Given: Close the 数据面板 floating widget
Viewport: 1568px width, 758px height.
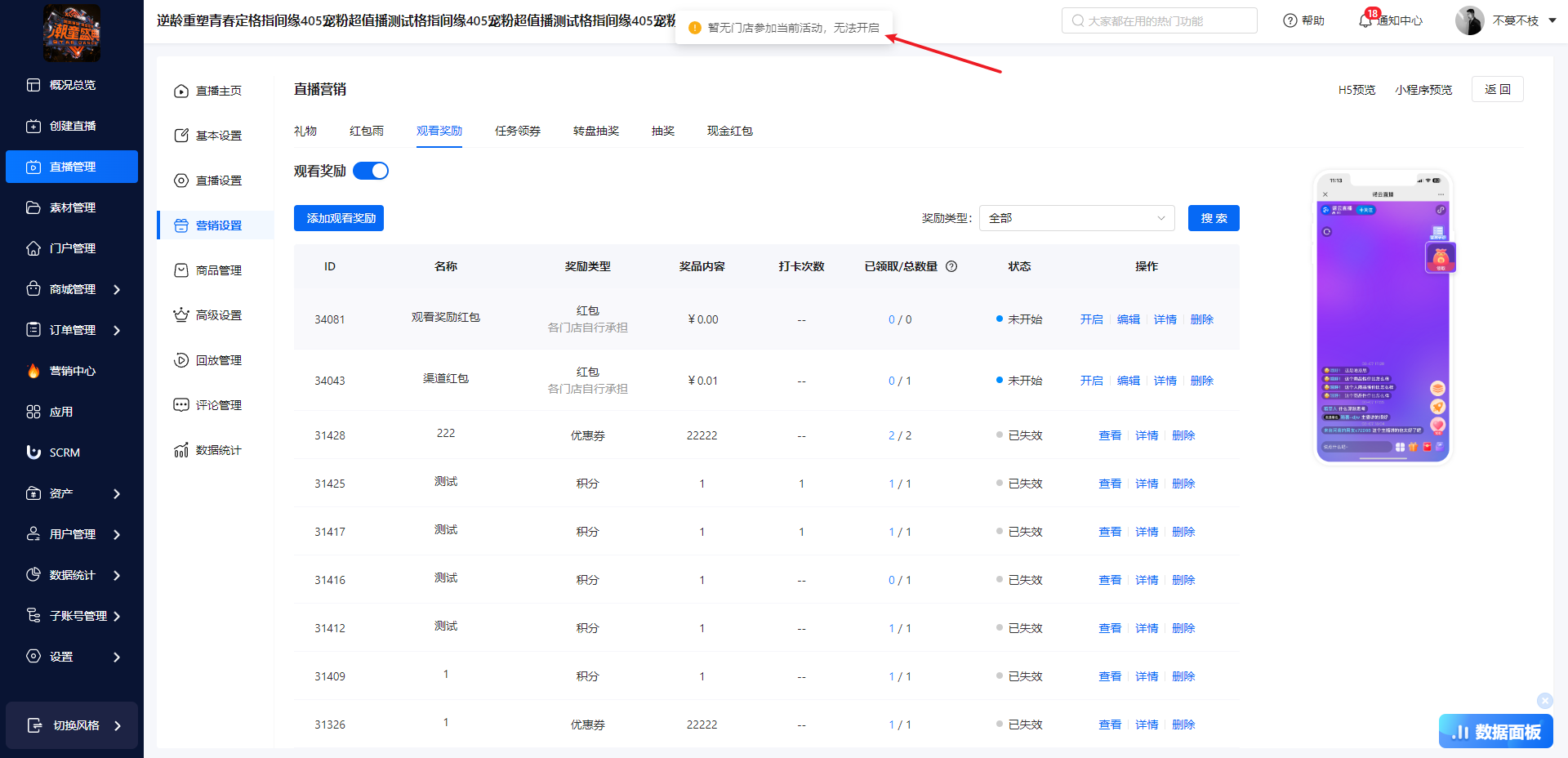Looking at the screenshot, I should point(1544,700).
